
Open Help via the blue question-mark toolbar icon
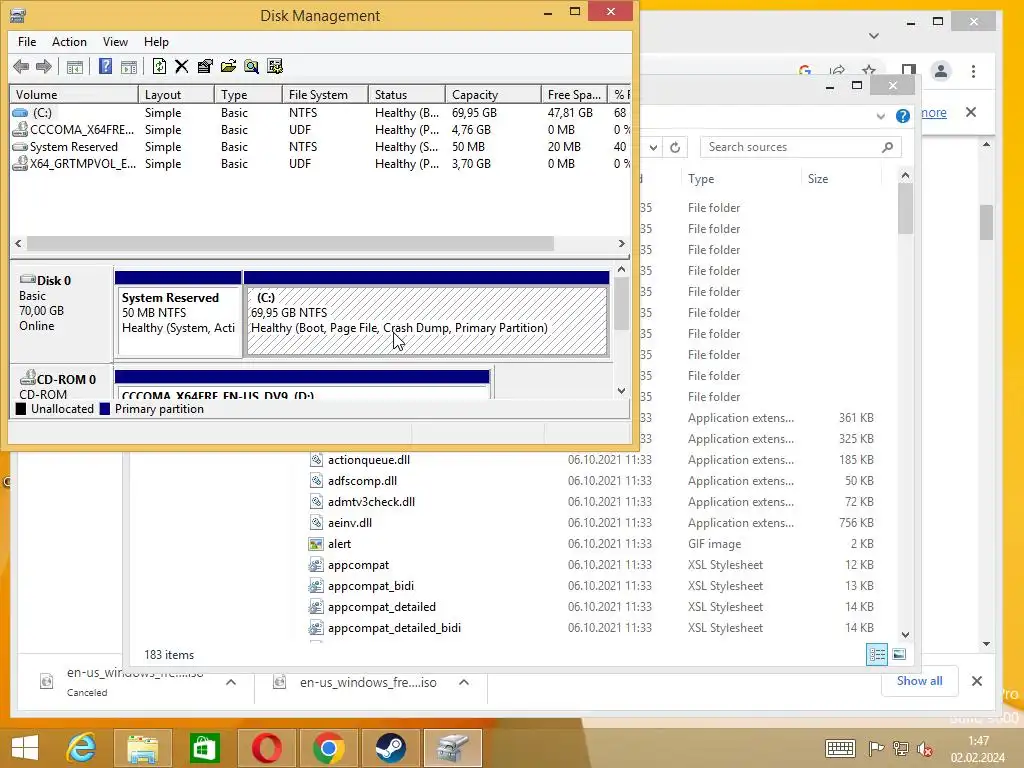[105, 66]
